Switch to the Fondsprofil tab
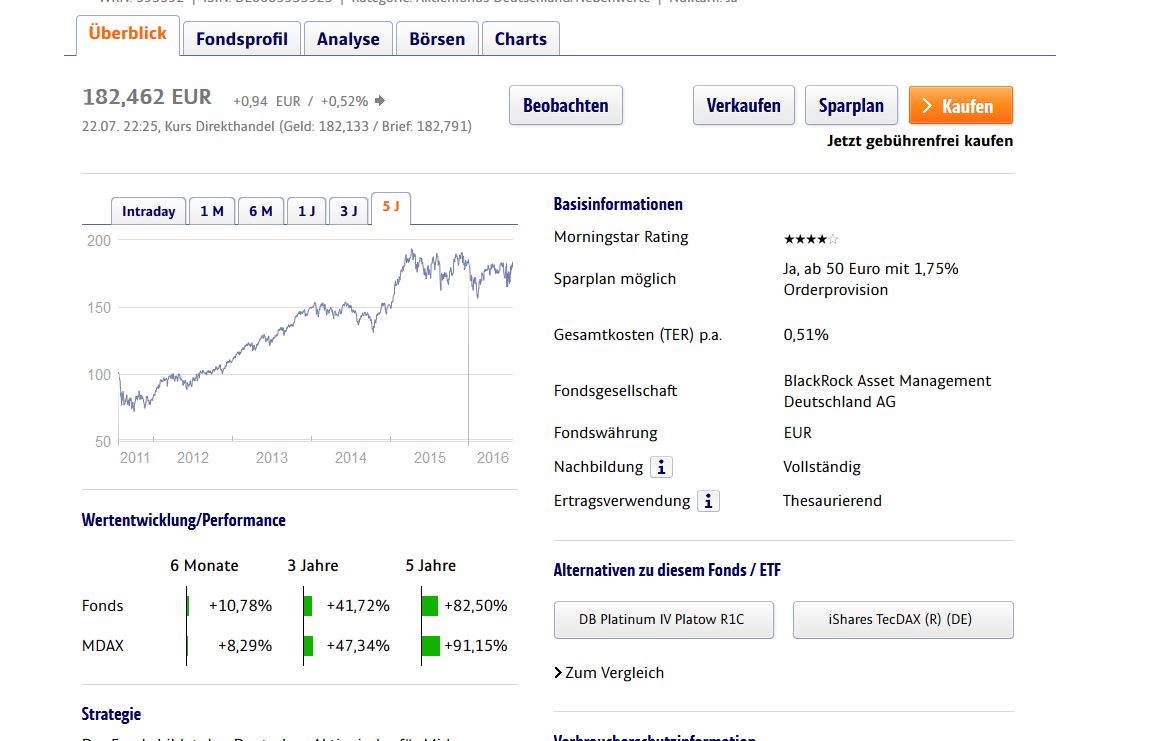 pos(241,39)
